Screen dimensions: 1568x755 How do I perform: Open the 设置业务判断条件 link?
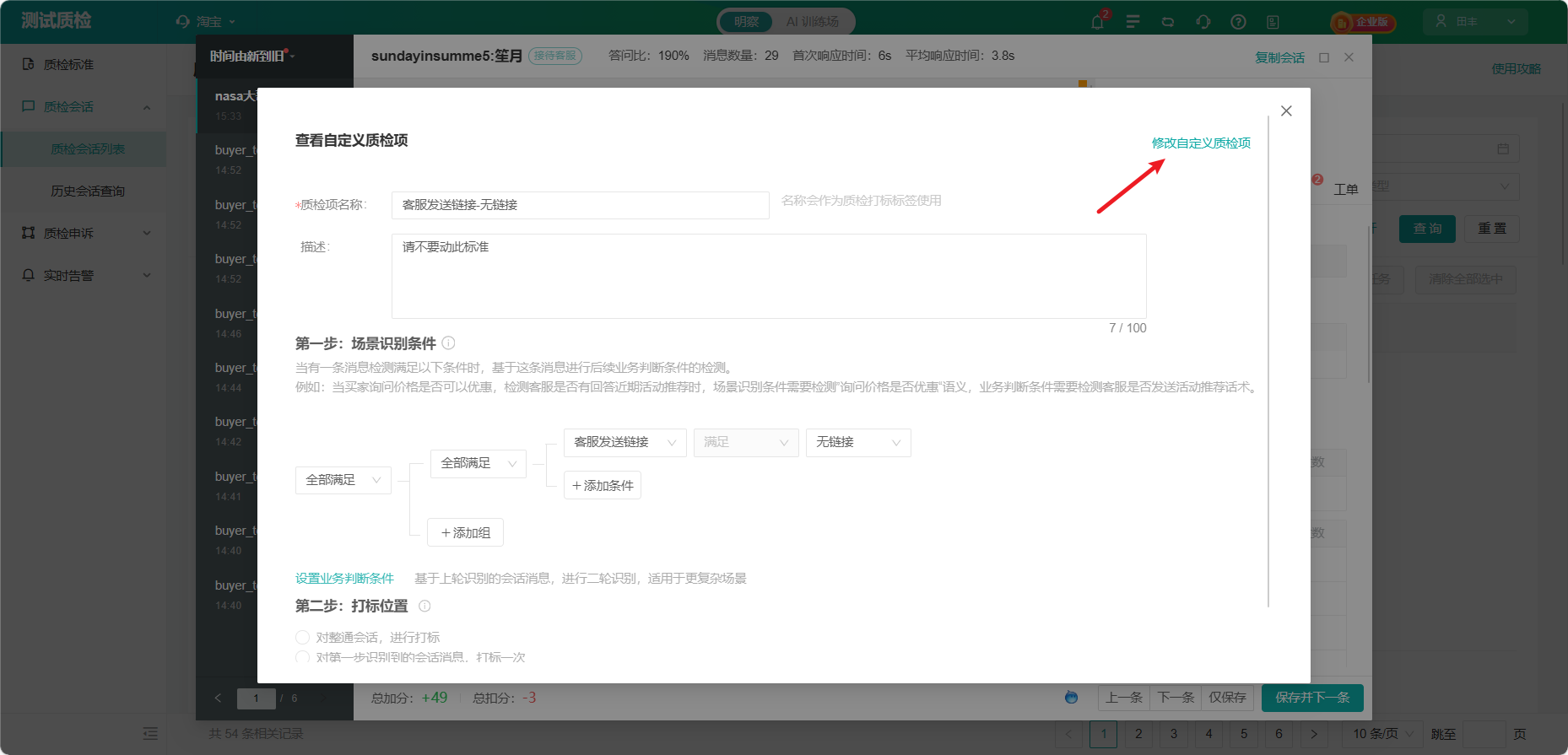[x=344, y=579]
